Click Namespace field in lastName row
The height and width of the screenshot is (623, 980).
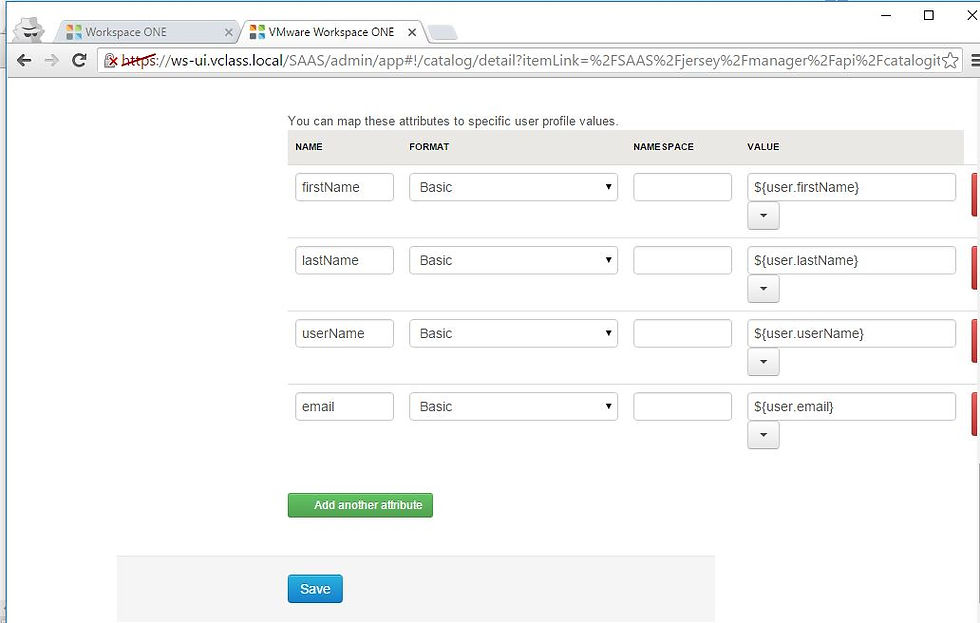pyautogui.click(x=682, y=260)
